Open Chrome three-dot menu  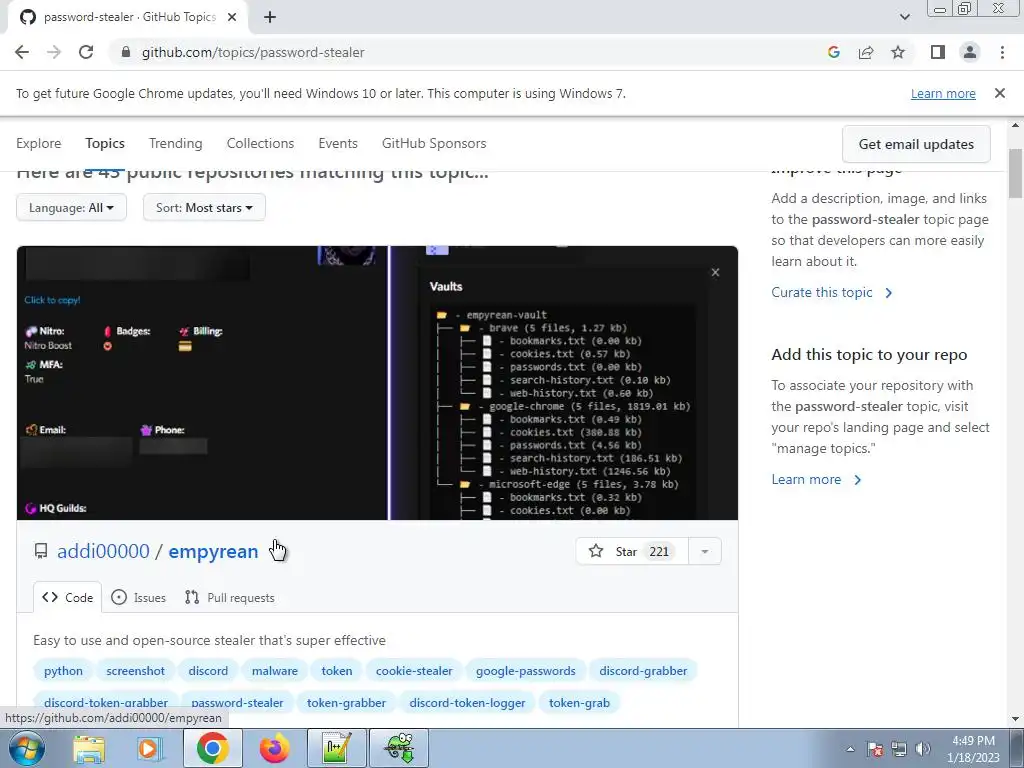[x=1002, y=52]
